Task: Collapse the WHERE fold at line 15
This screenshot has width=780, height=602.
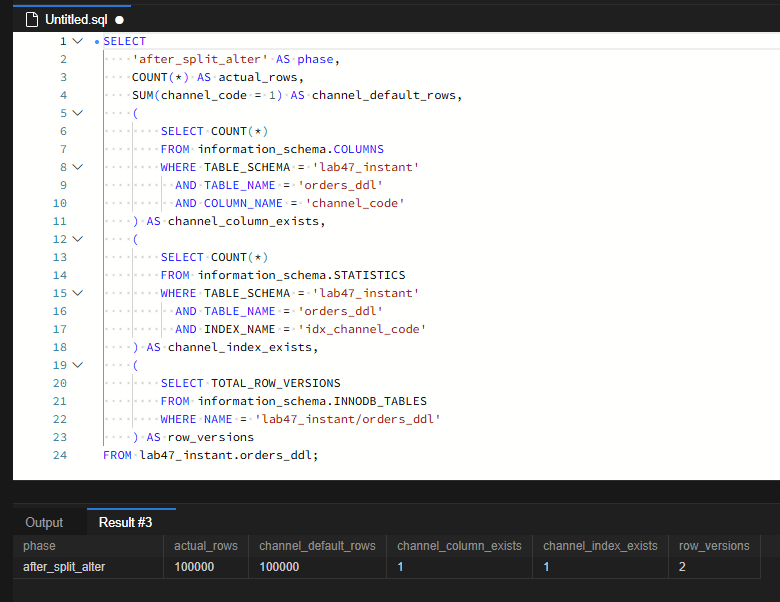Action: coord(78,293)
